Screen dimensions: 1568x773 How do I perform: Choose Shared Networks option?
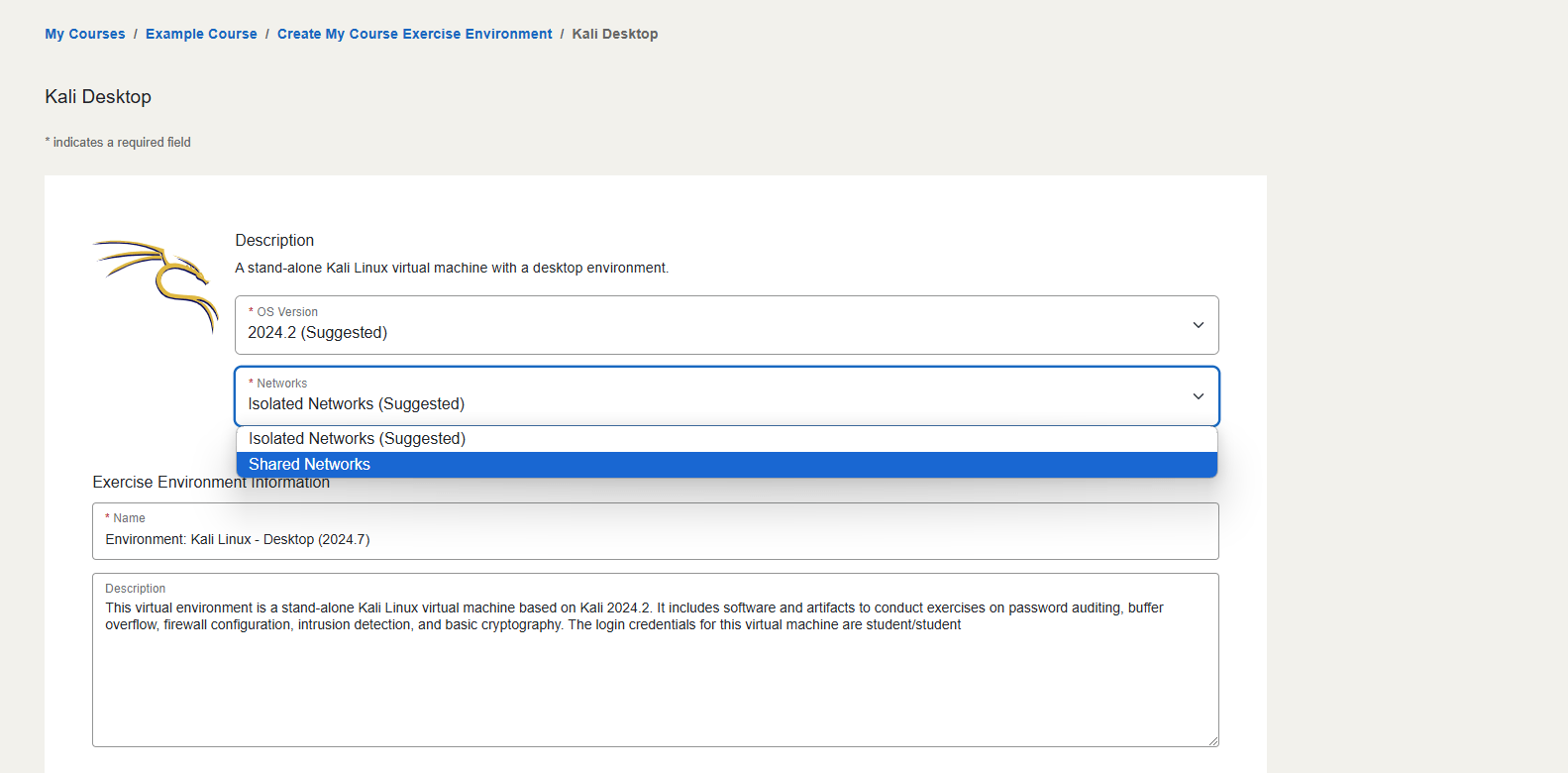click(726, 465)
